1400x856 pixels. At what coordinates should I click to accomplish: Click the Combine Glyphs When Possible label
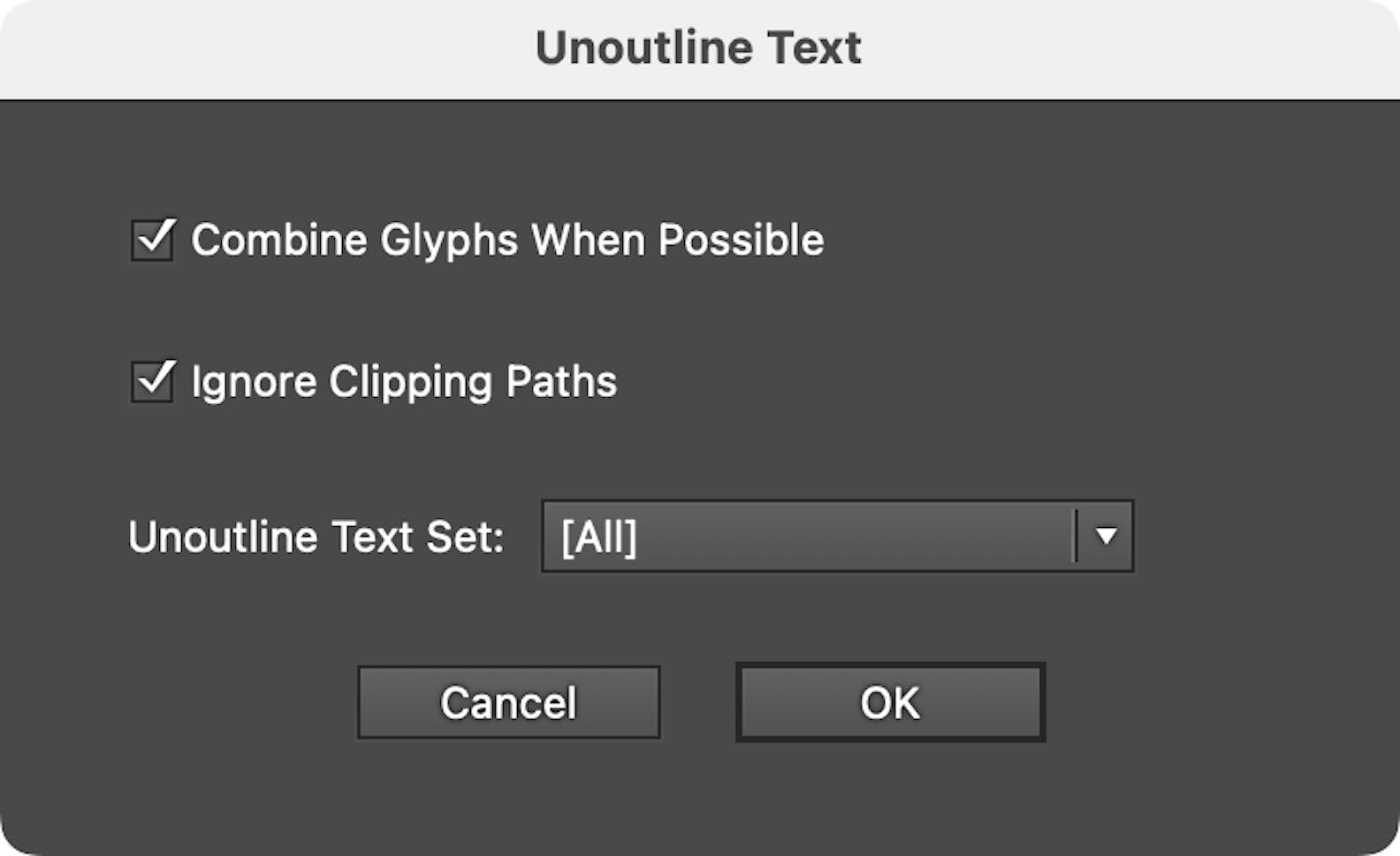tap(507, 241)
